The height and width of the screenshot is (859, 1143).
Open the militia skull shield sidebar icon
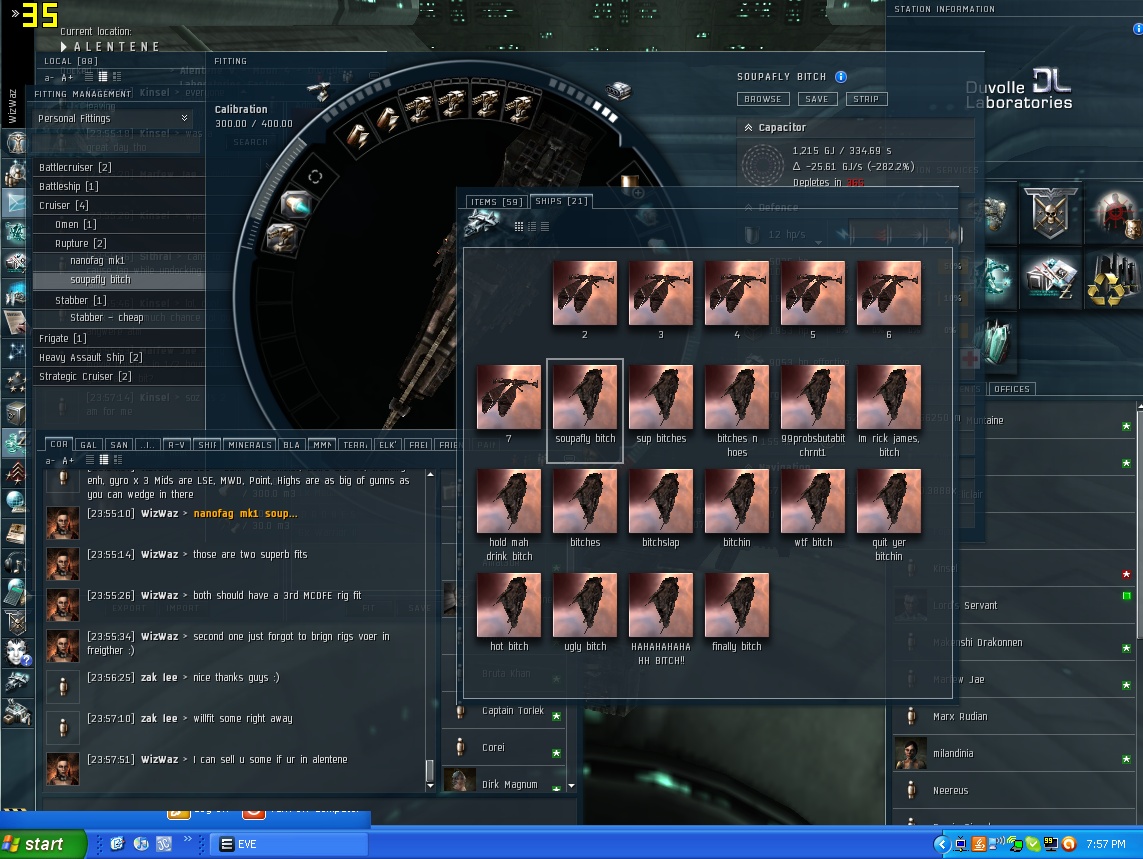tap(16, 622)
